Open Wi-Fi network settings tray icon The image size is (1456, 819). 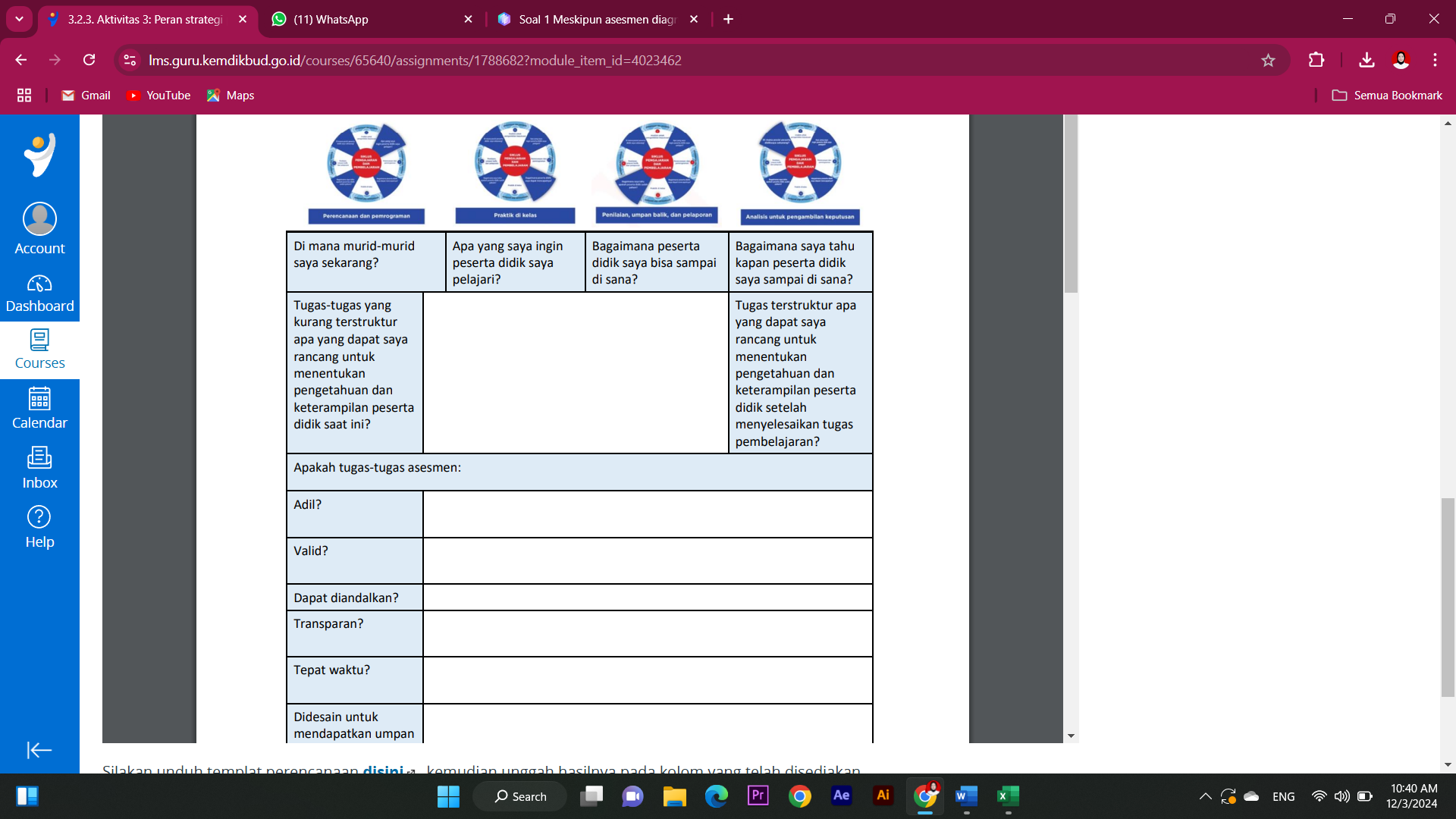coord(1319,796)
